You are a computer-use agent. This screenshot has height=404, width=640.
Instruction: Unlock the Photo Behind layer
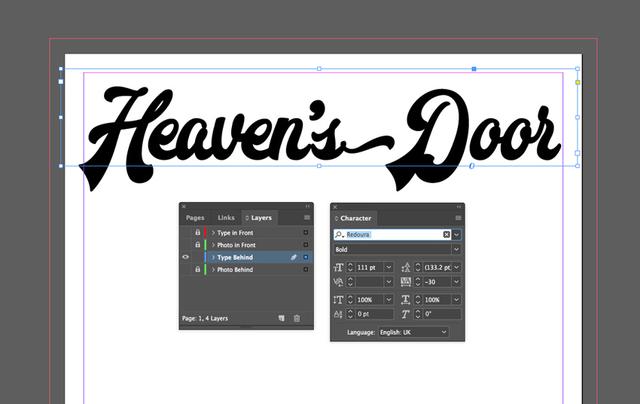198,269
